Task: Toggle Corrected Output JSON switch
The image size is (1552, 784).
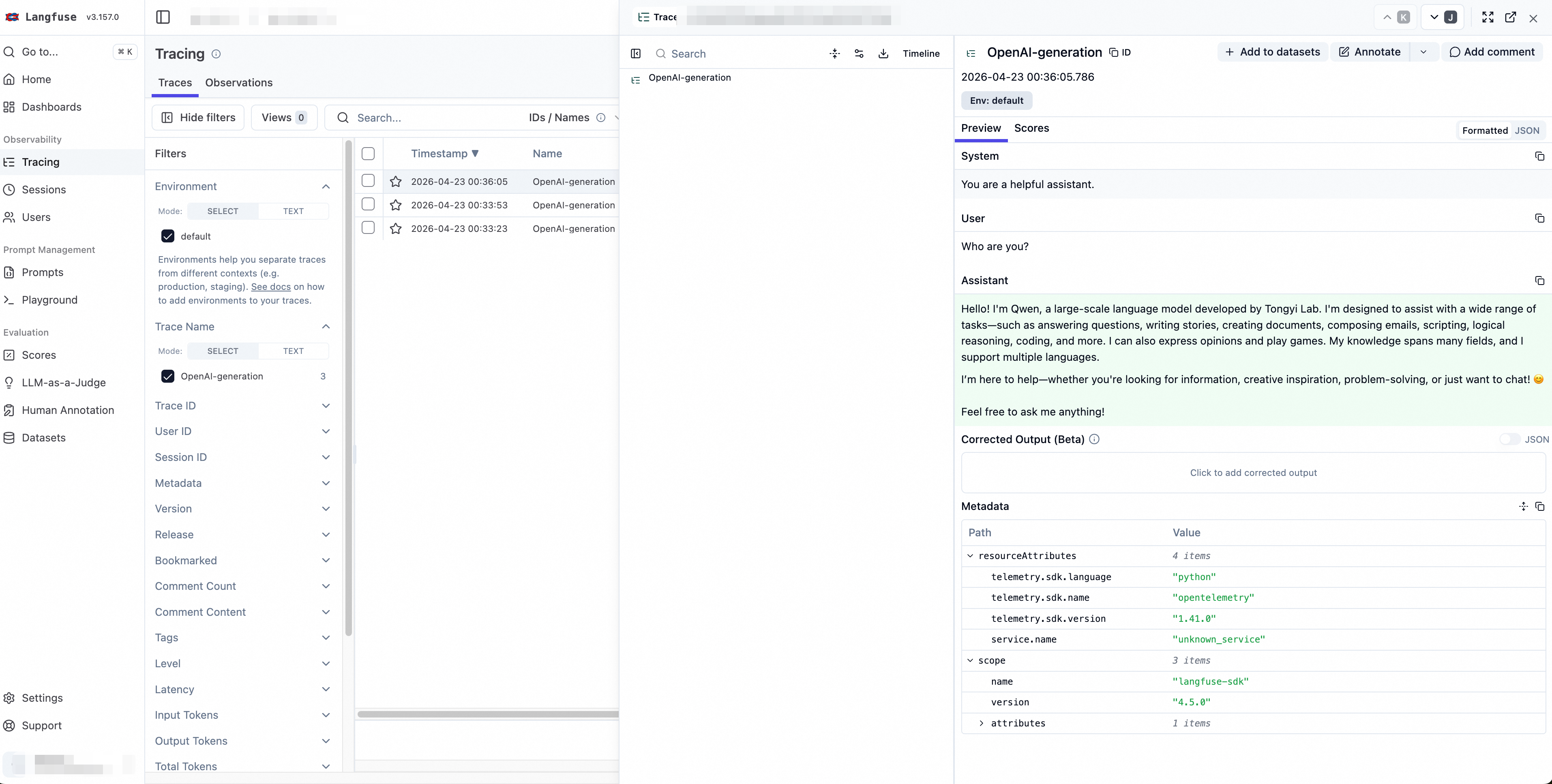Action: 1510,439
